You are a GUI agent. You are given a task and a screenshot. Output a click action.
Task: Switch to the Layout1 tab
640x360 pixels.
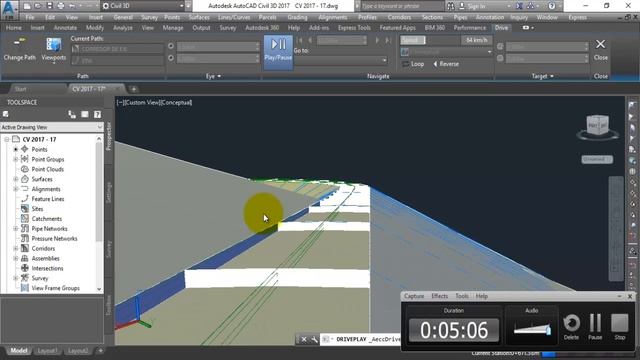pos(47,351)
